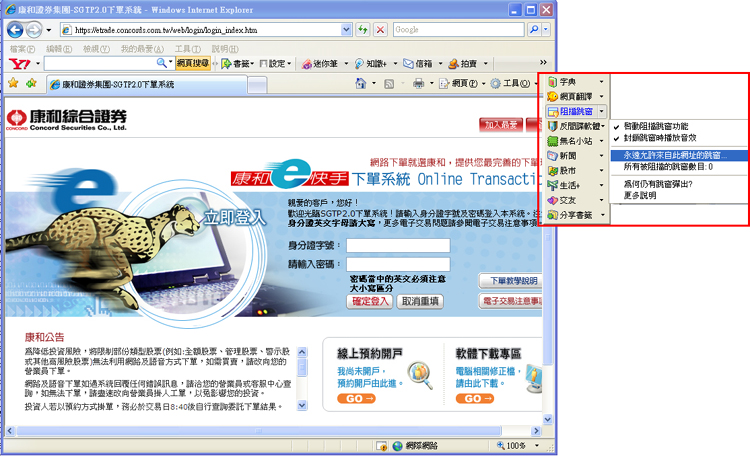Screen dimensions: 750x456
Task: Open the 迷你筆 toolbar item
Action: pyautogui.click(x=320, y=64)
